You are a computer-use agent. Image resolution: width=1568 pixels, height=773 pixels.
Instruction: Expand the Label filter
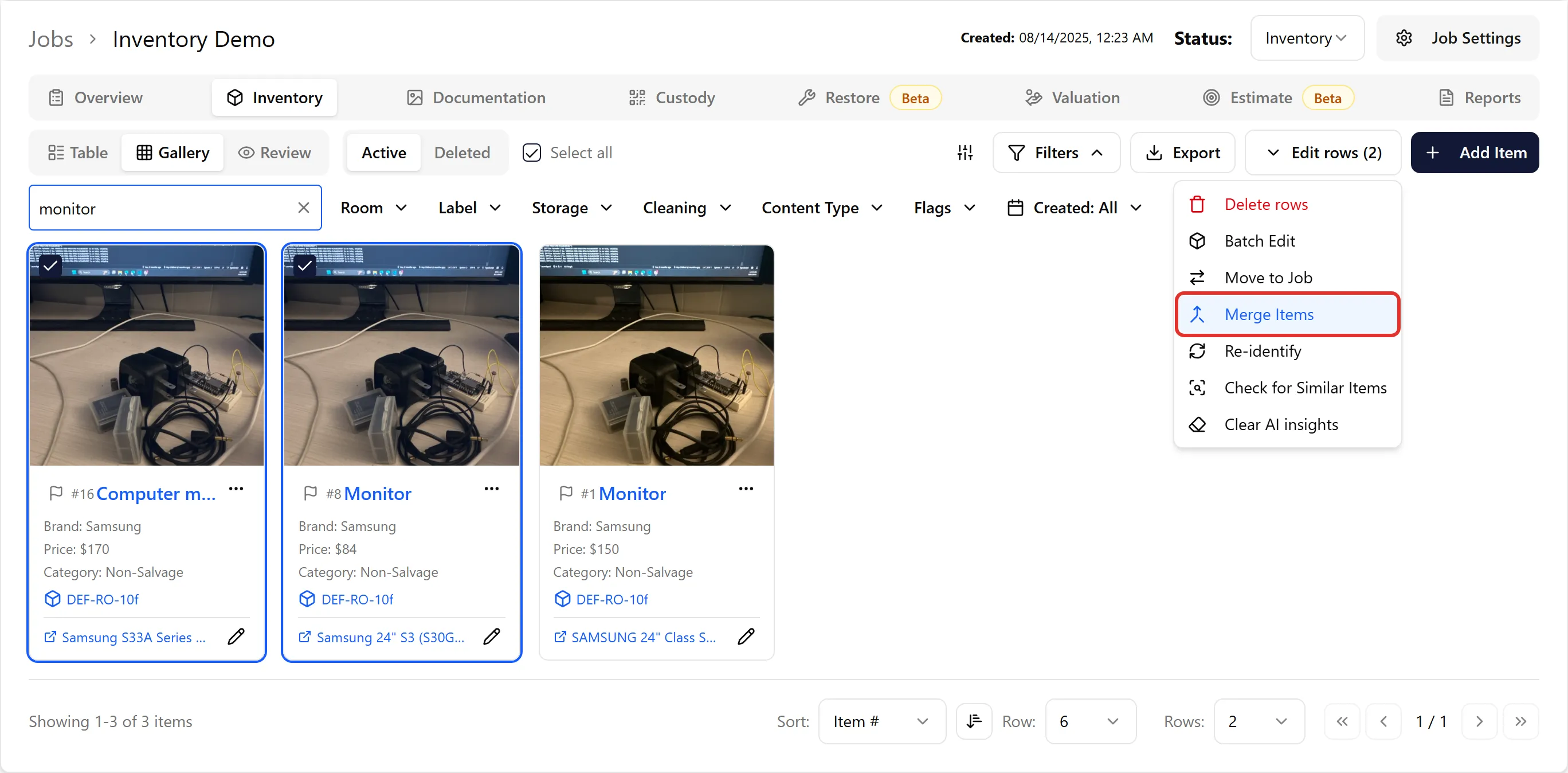(470, 208)
